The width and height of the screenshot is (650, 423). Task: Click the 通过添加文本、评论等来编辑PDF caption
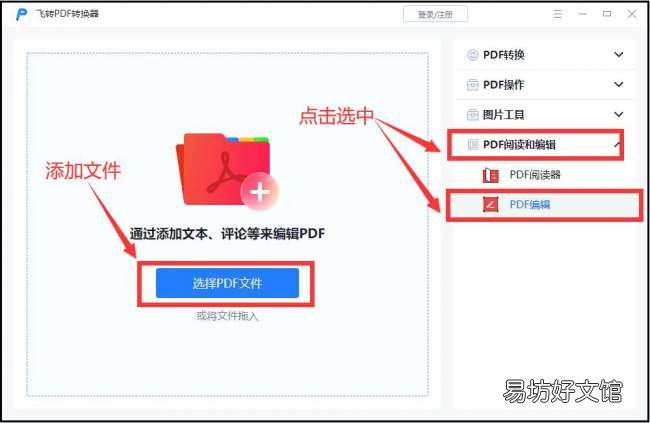(x=227, y=234)
